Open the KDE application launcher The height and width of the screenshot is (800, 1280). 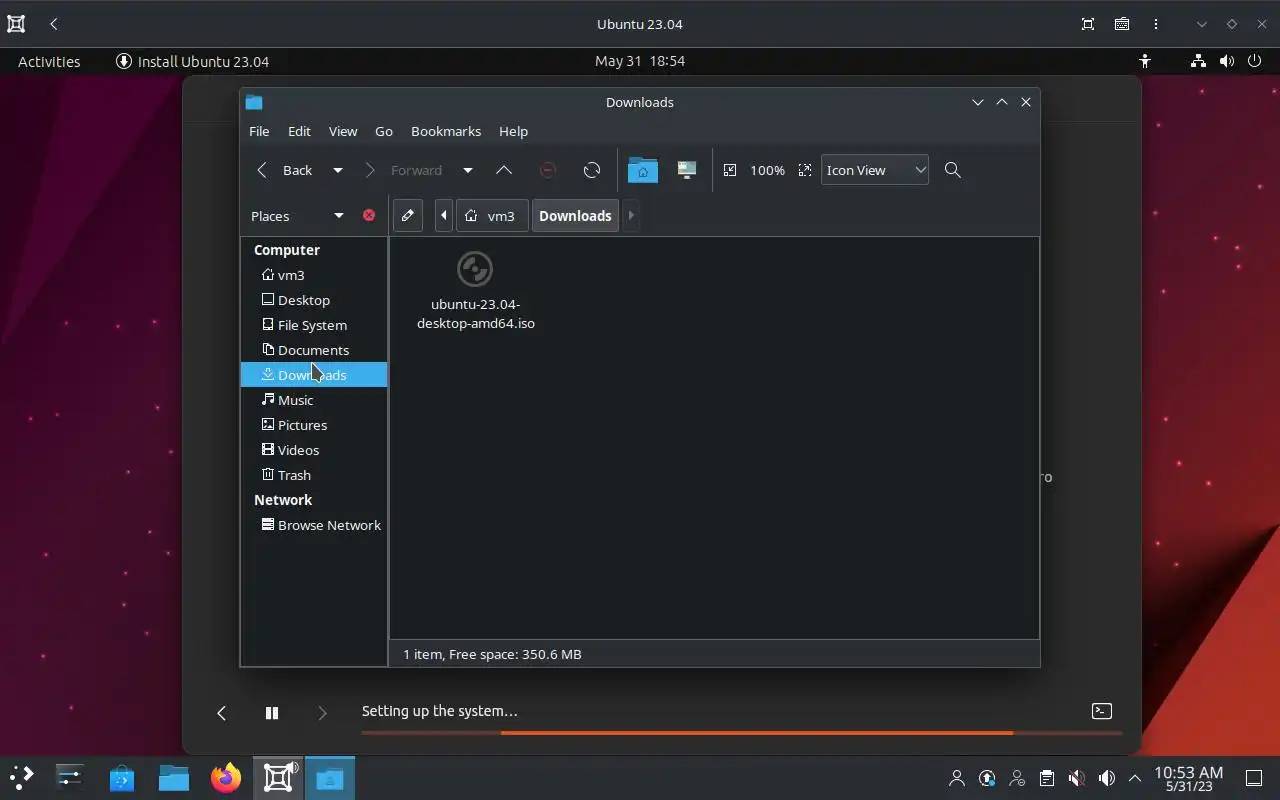click(21, 777)
